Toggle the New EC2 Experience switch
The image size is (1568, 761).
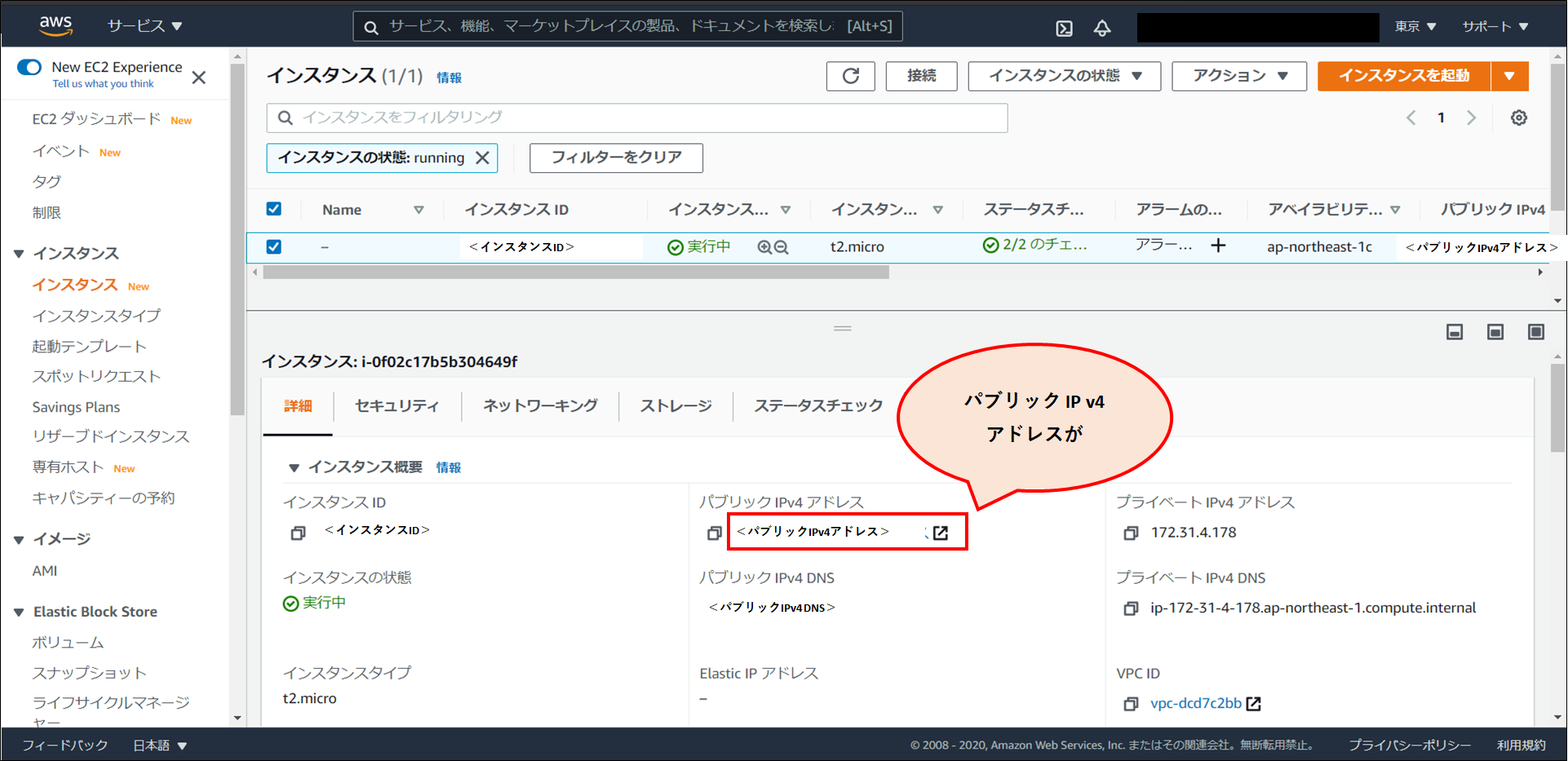click(x=29, y=67)
